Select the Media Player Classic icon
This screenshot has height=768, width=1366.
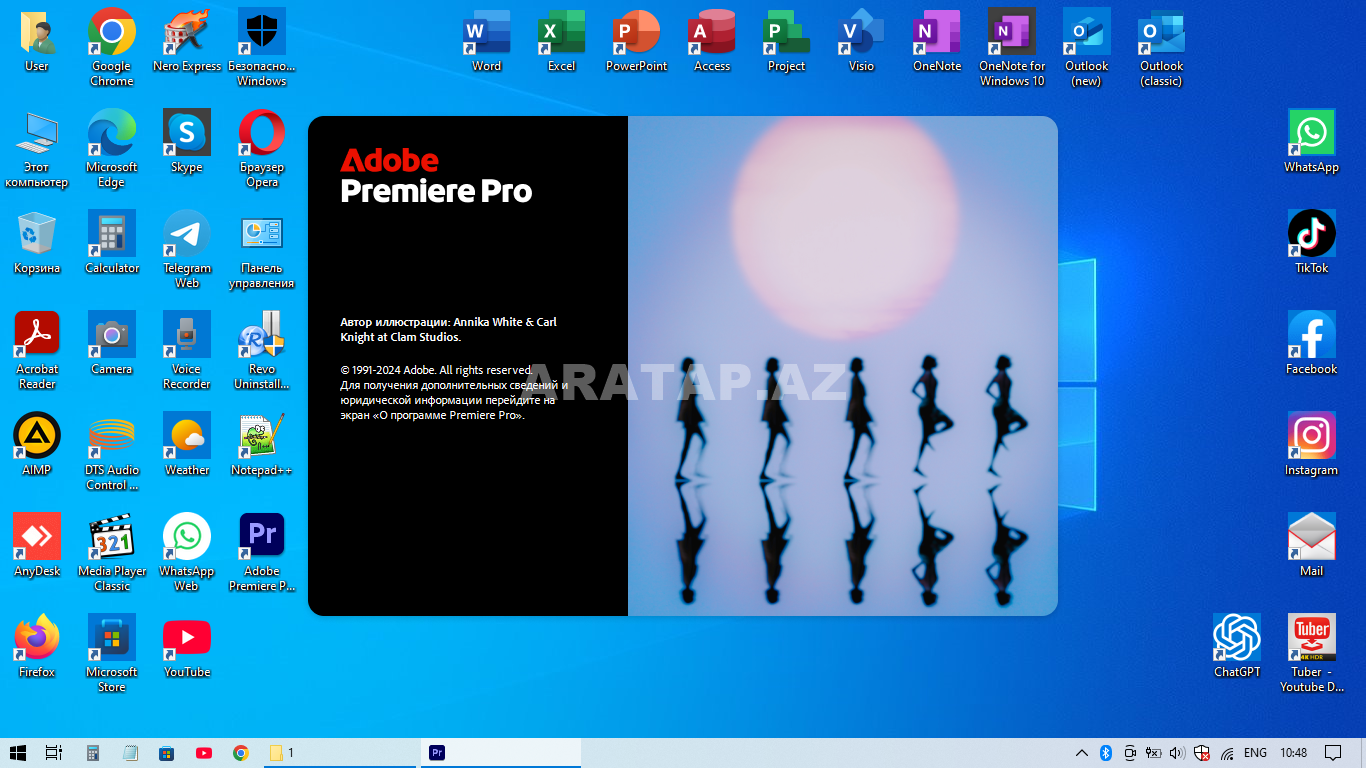pyautogui.click(x=112, y=552)
